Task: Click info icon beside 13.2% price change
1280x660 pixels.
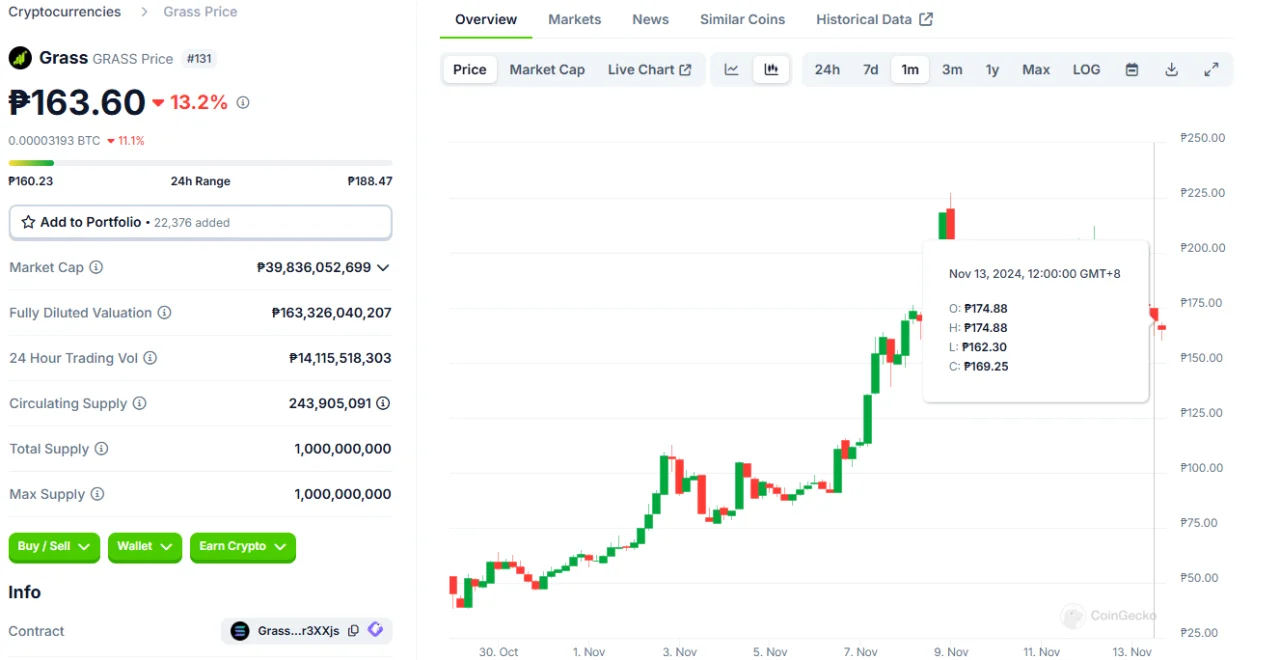Action: point(243,102)
